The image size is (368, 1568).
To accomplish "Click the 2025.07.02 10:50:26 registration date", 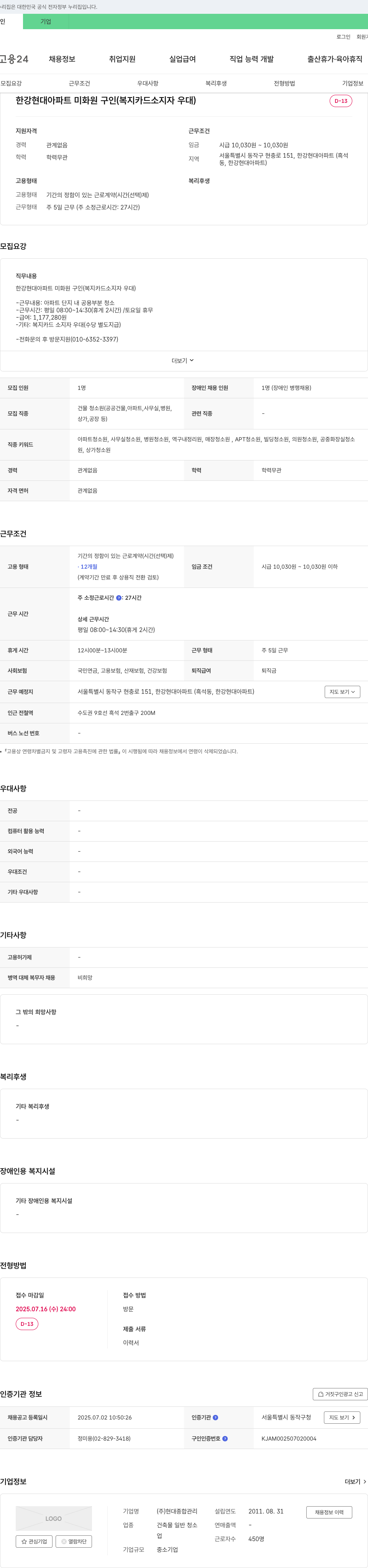I will 105,1418.
